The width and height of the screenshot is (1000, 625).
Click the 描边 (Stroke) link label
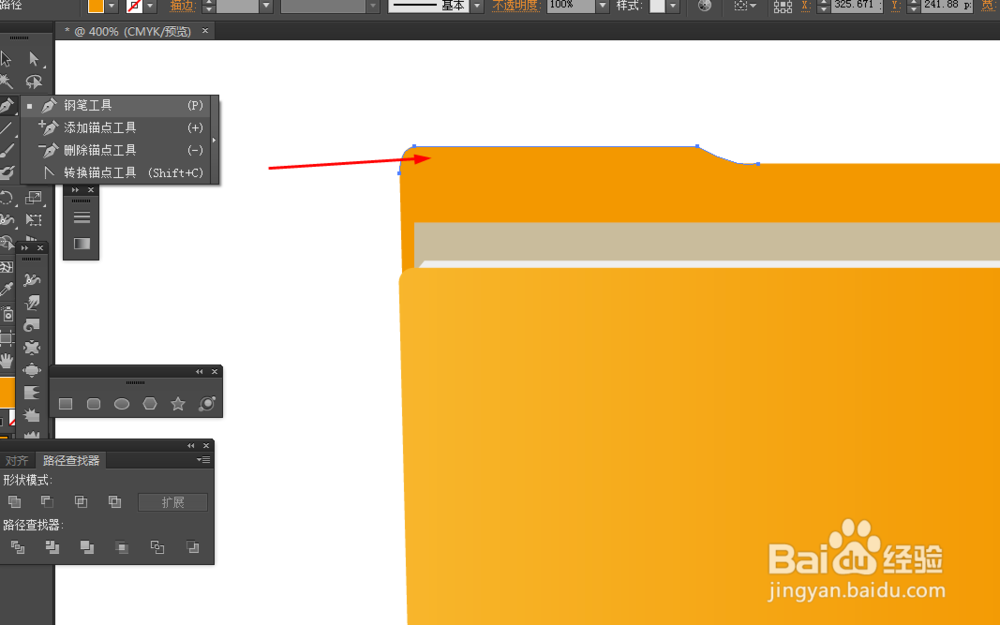coord(182,6)
